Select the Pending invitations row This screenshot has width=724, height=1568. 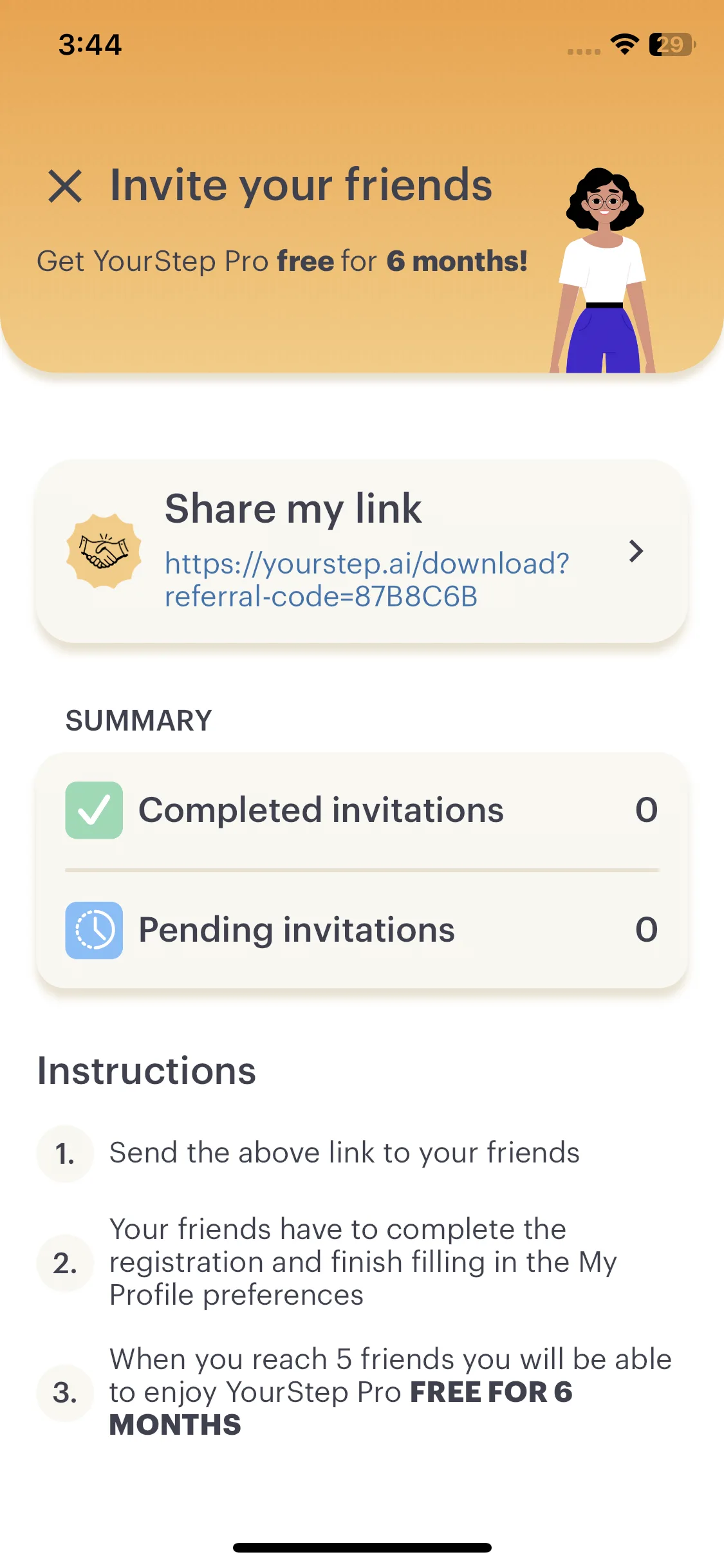pos(362,930)
